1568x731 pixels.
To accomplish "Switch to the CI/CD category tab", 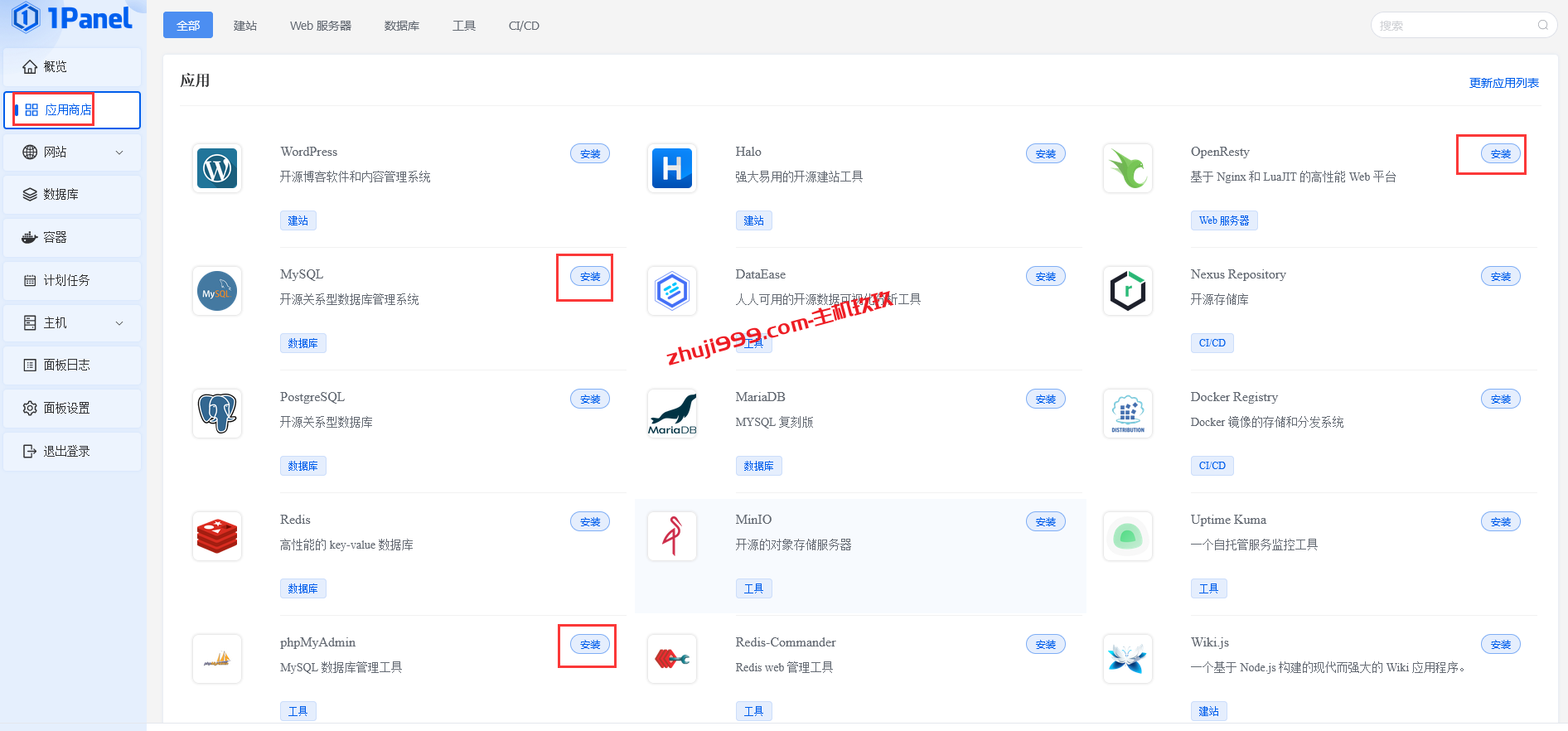I will point(524,26).
